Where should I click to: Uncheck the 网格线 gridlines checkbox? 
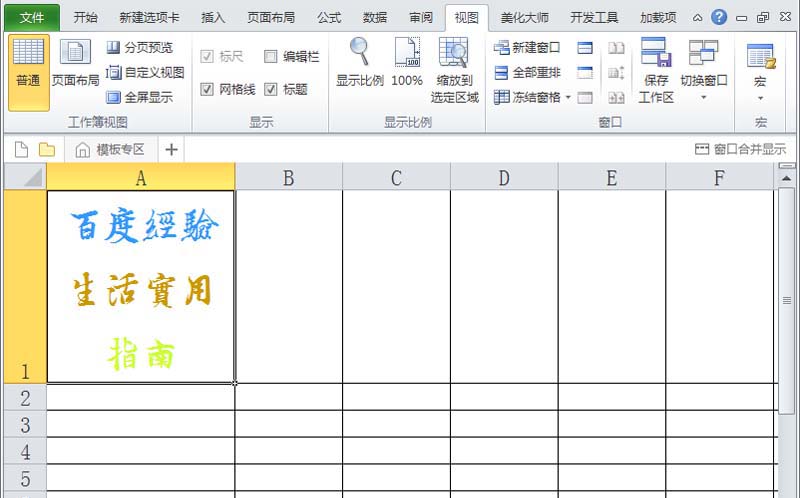[x=207, y=89]
